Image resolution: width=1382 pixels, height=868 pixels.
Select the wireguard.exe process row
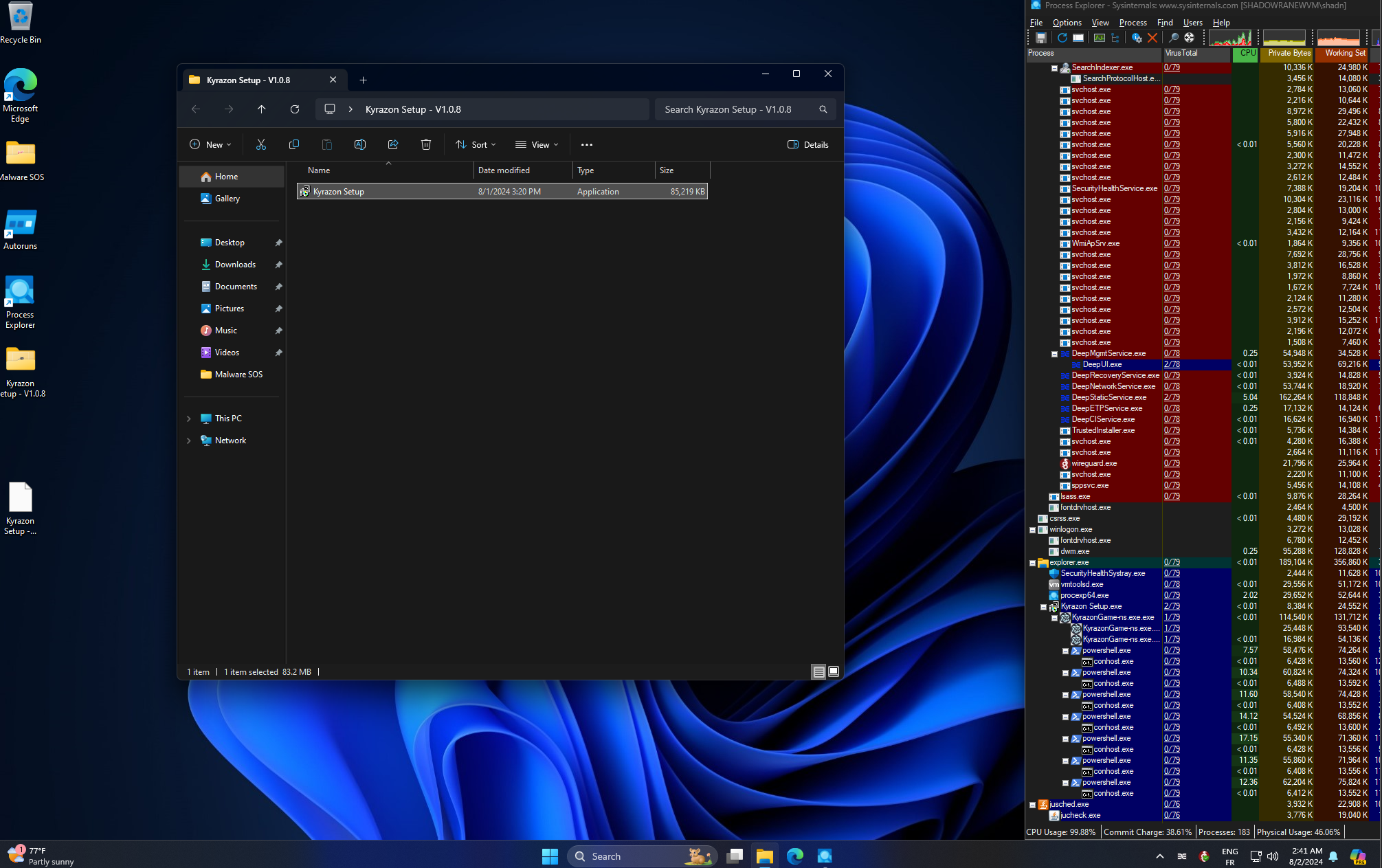1203,464
